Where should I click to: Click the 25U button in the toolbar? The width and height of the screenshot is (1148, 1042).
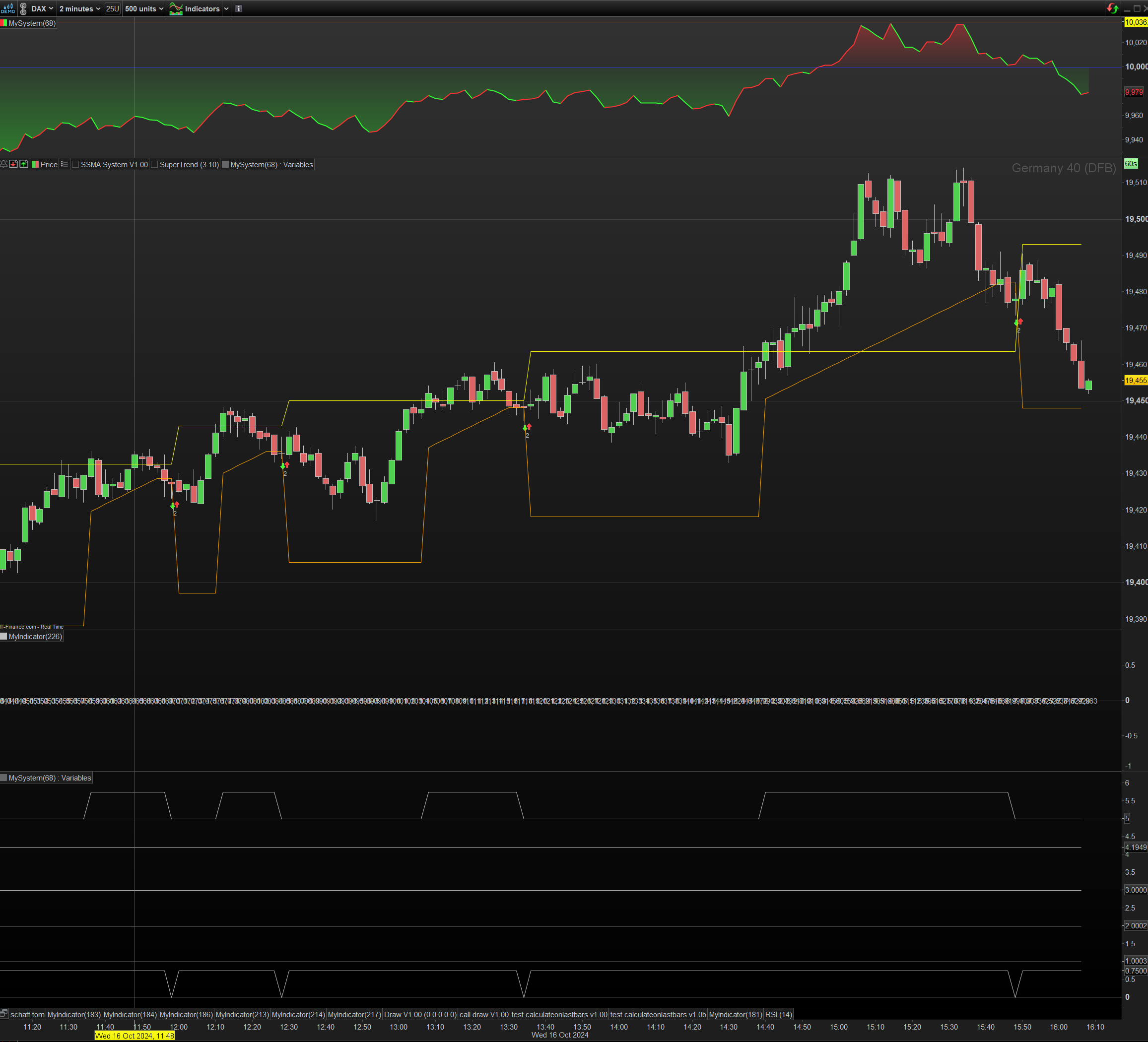coord(112,8)
